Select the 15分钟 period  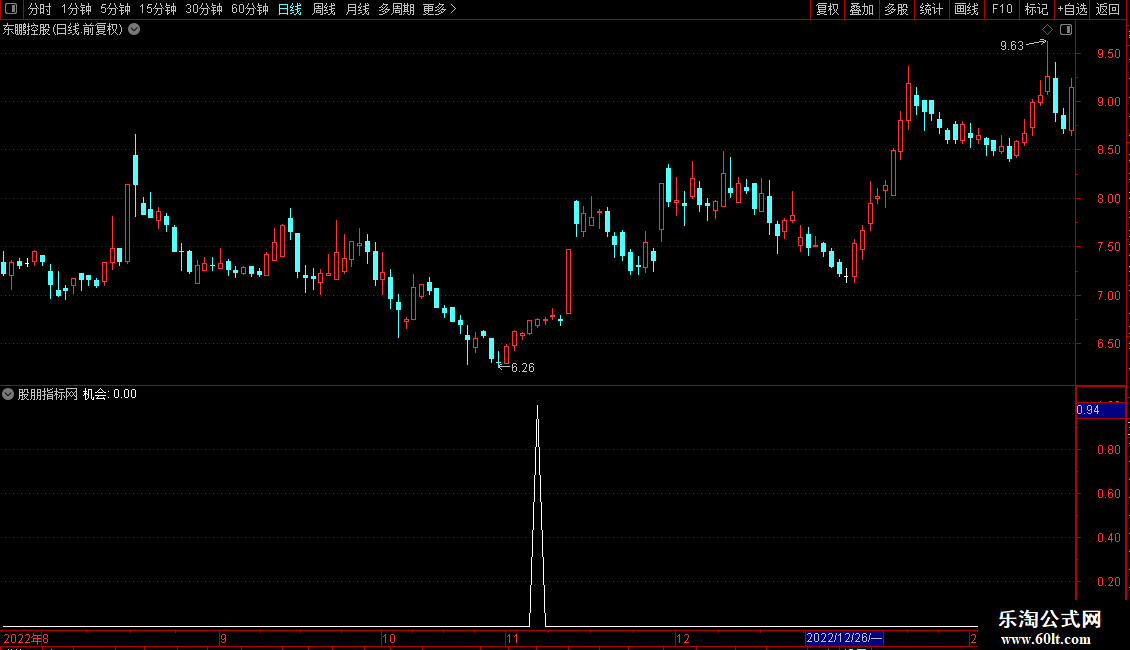[158, 9]
